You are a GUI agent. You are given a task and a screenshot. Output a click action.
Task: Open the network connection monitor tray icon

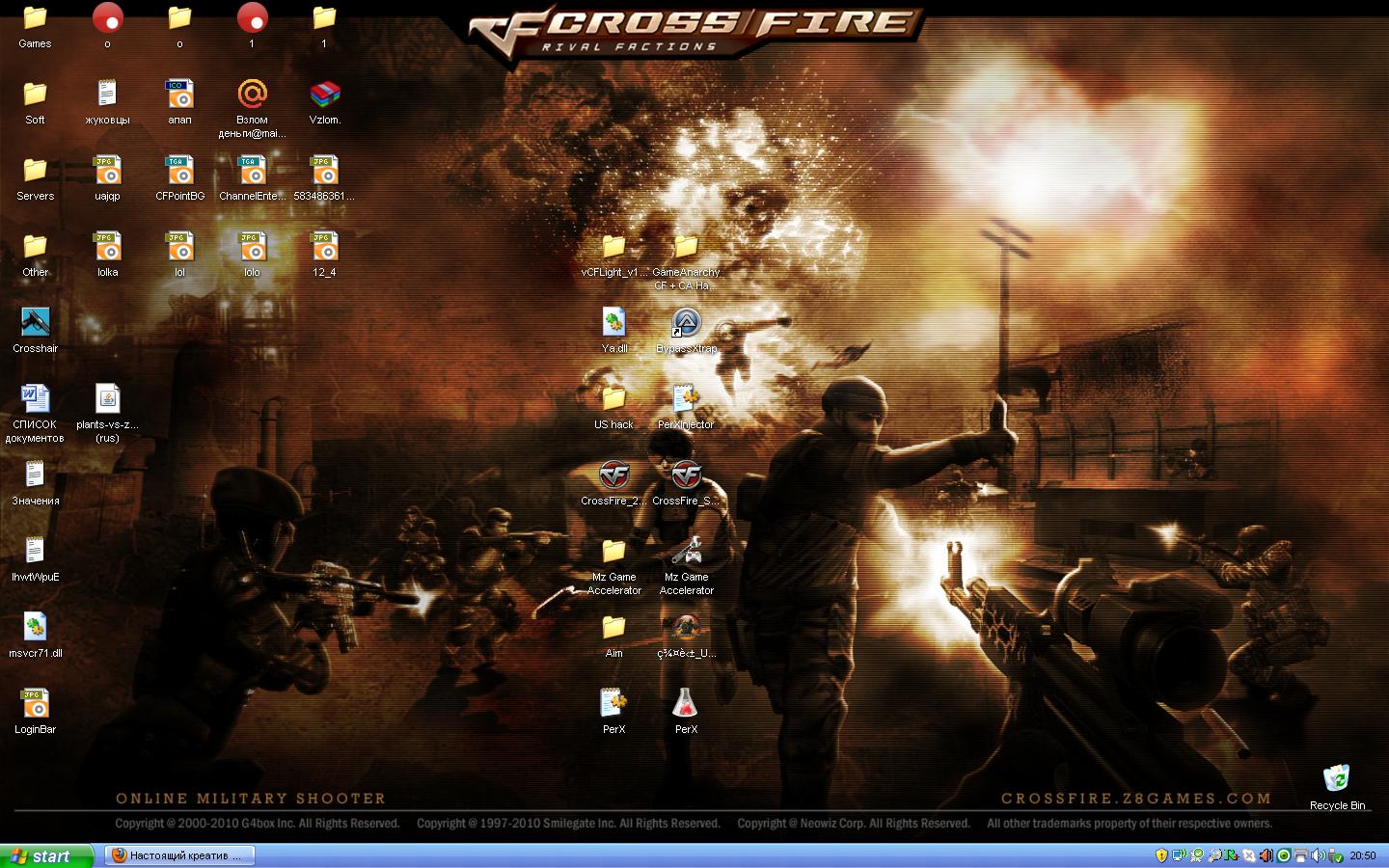[1179, 855]
